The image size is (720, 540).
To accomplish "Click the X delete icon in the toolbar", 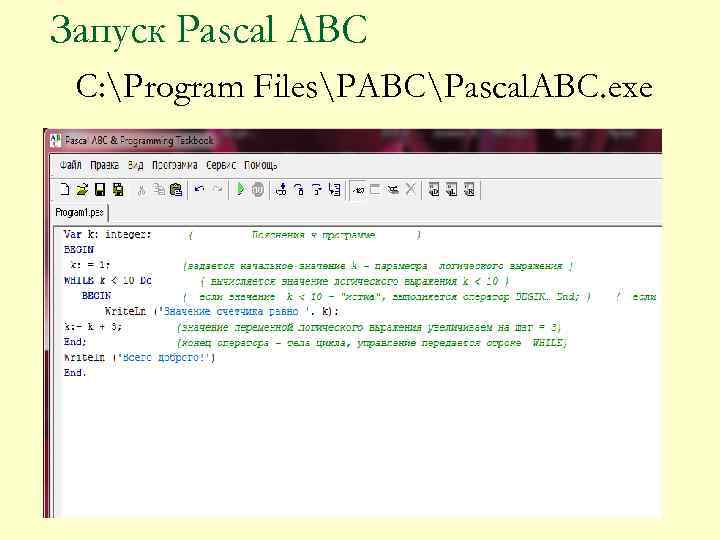I will tap(411, 190).
